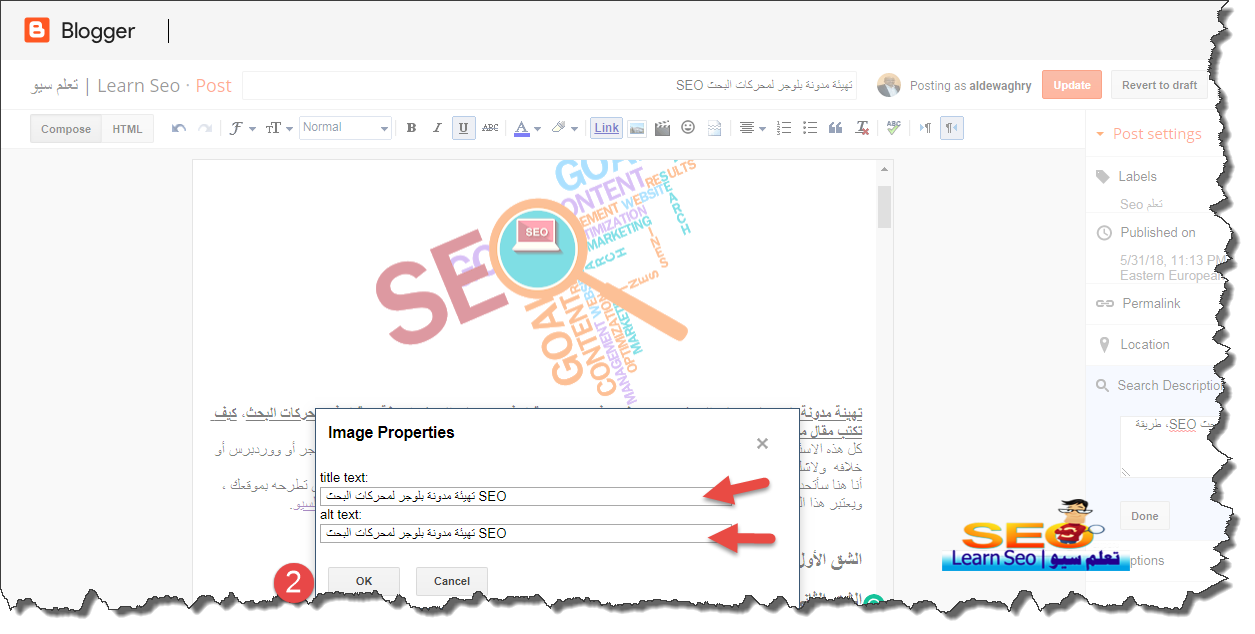Insert a jump break
The width and height of the screenshot is (1255, 634).
[x=714, y=128]
